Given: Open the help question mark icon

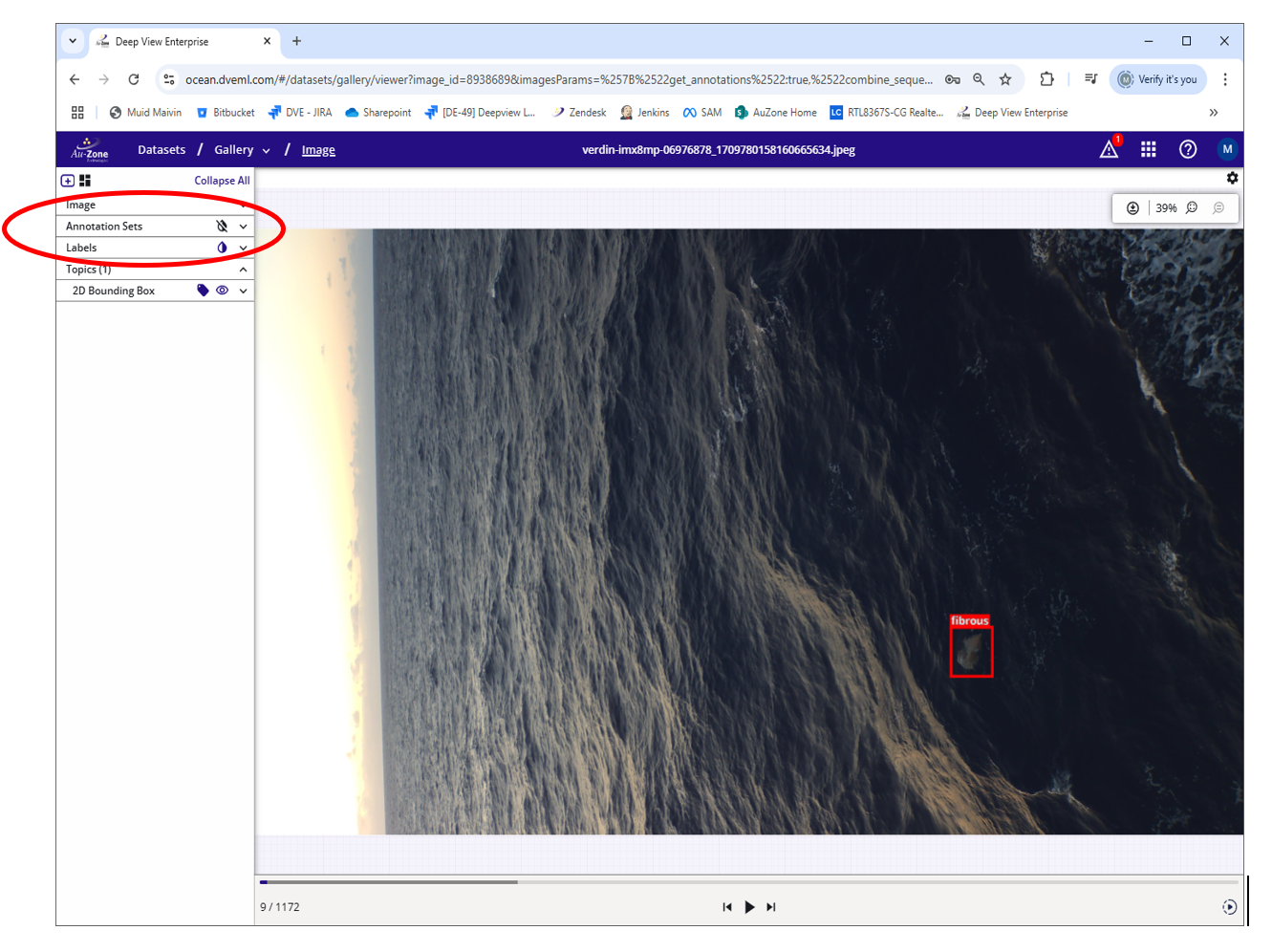Looking at the screenshot, I should (x=1188, y=149).
